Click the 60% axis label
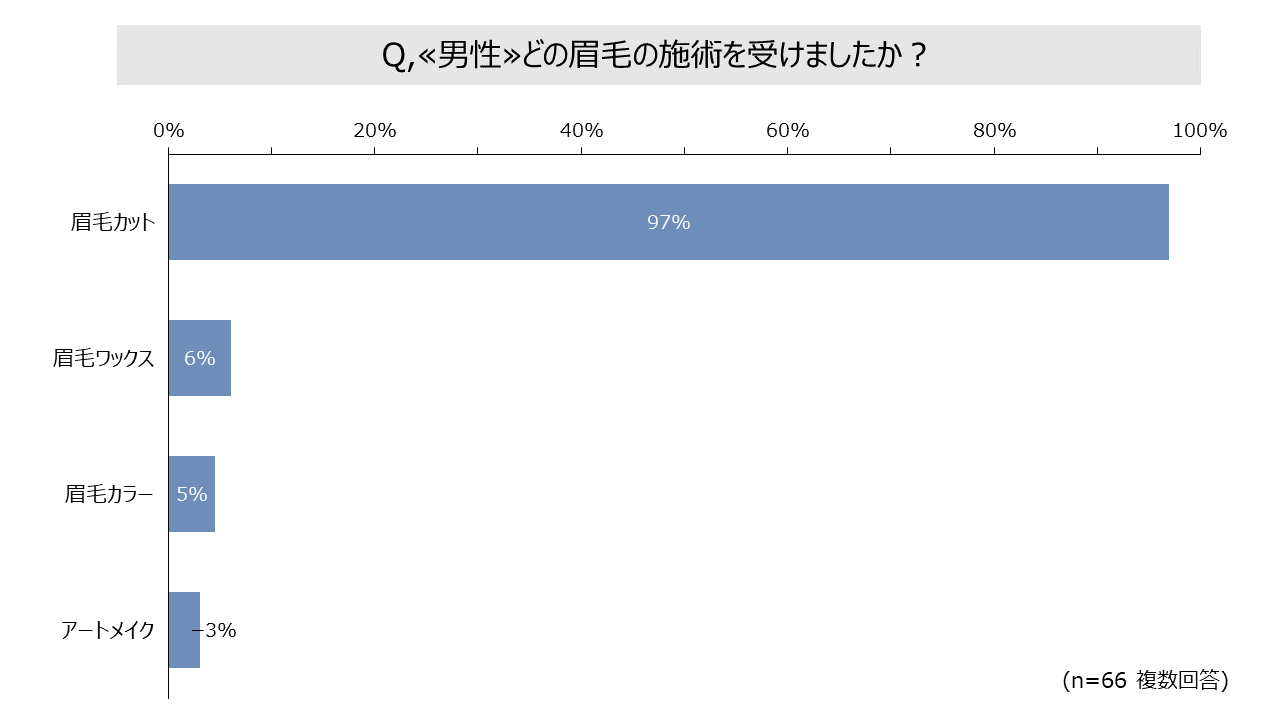 [787, 131]
